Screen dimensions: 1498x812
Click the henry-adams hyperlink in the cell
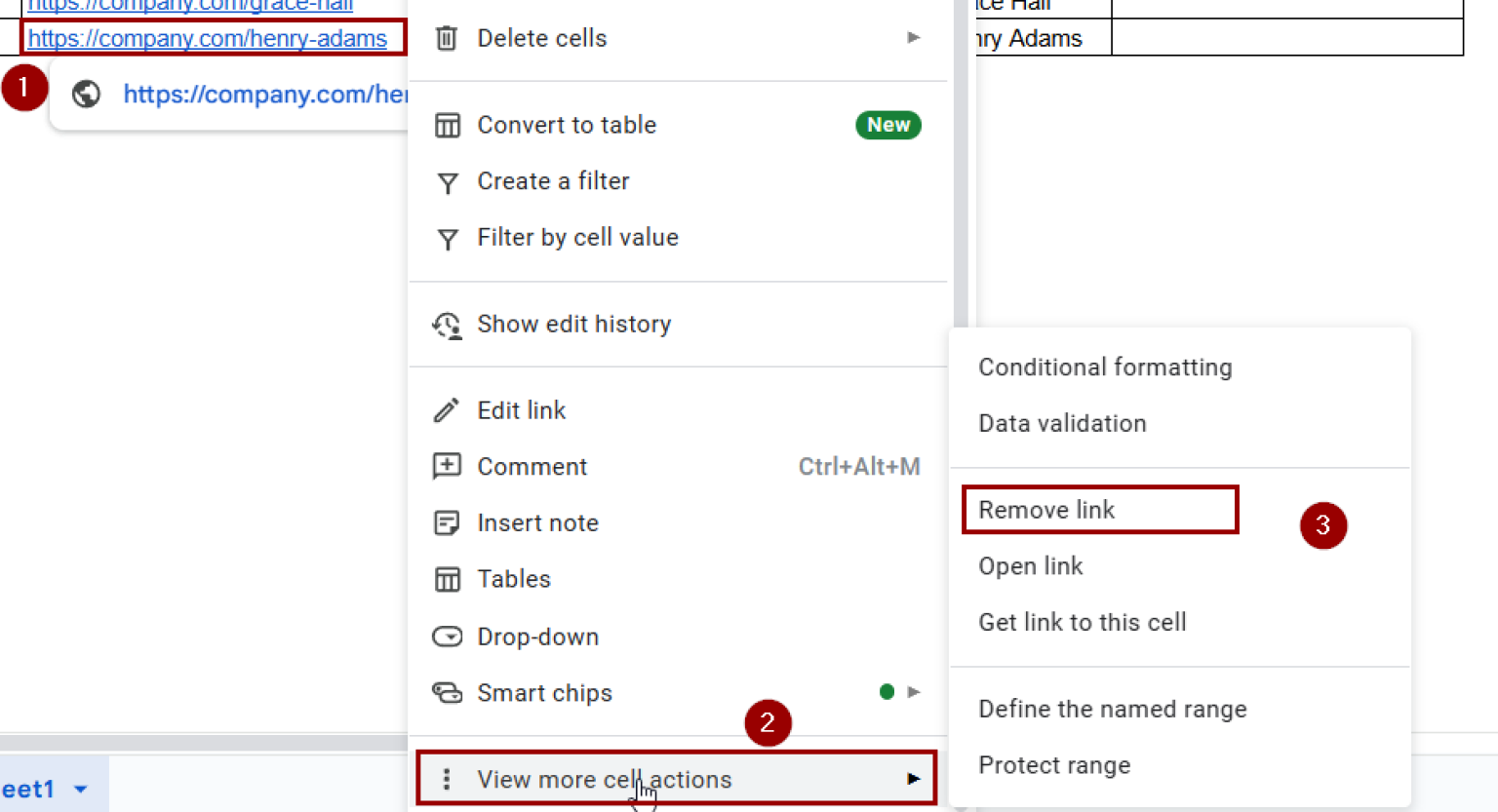coord(207,38)
